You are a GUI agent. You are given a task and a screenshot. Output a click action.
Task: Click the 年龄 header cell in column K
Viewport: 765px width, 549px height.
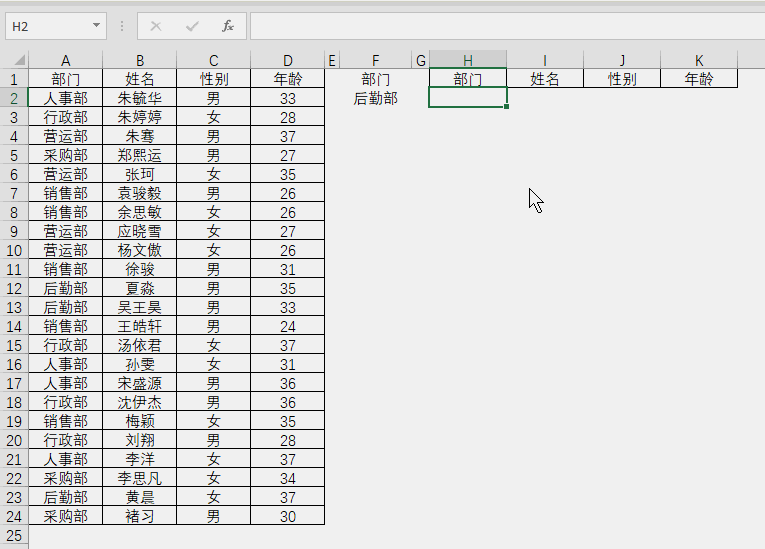(699, 79)
